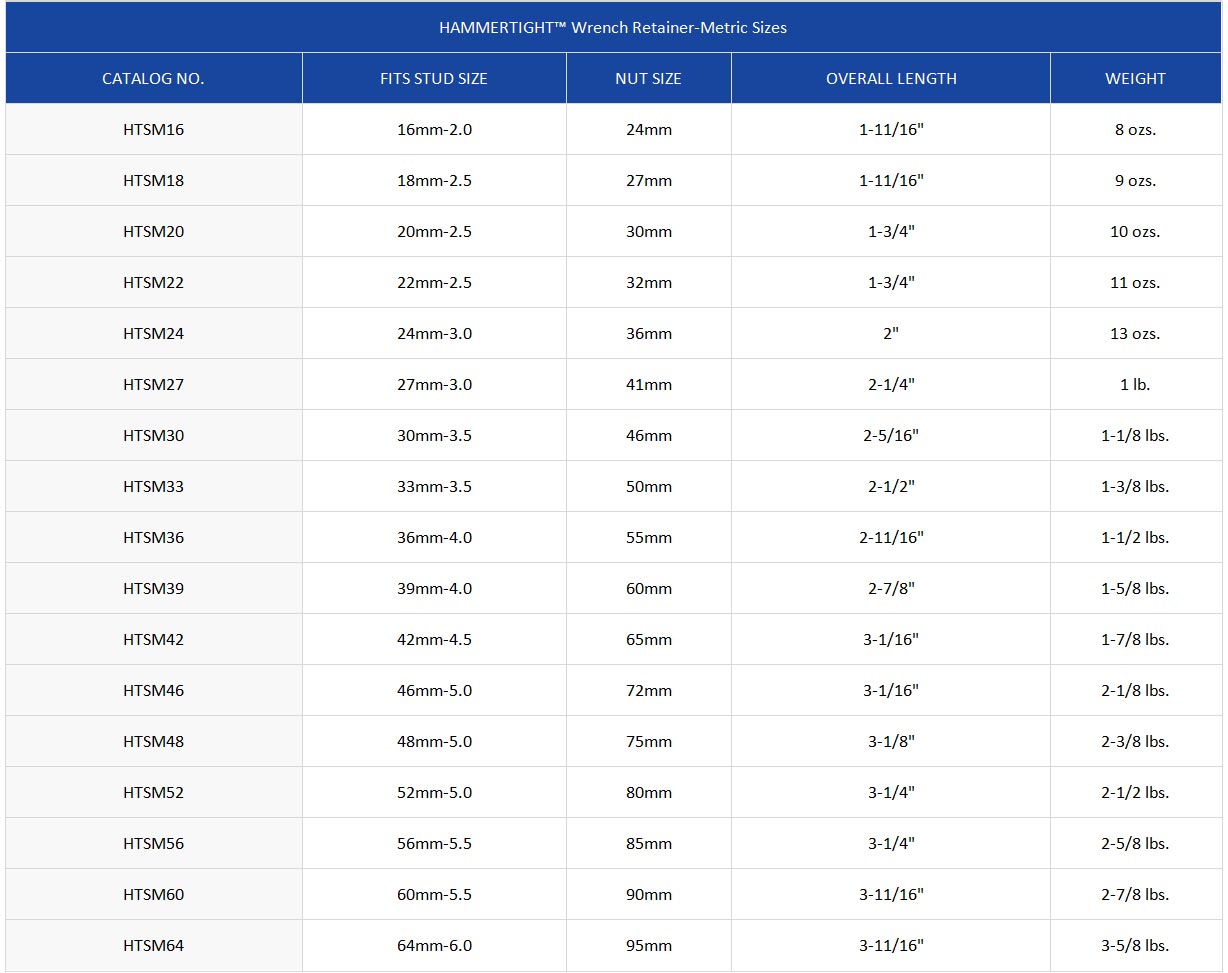The image size is (1228, 973).
Task: Click stud size 64mm-6.0
Action: tap(434, 946)
